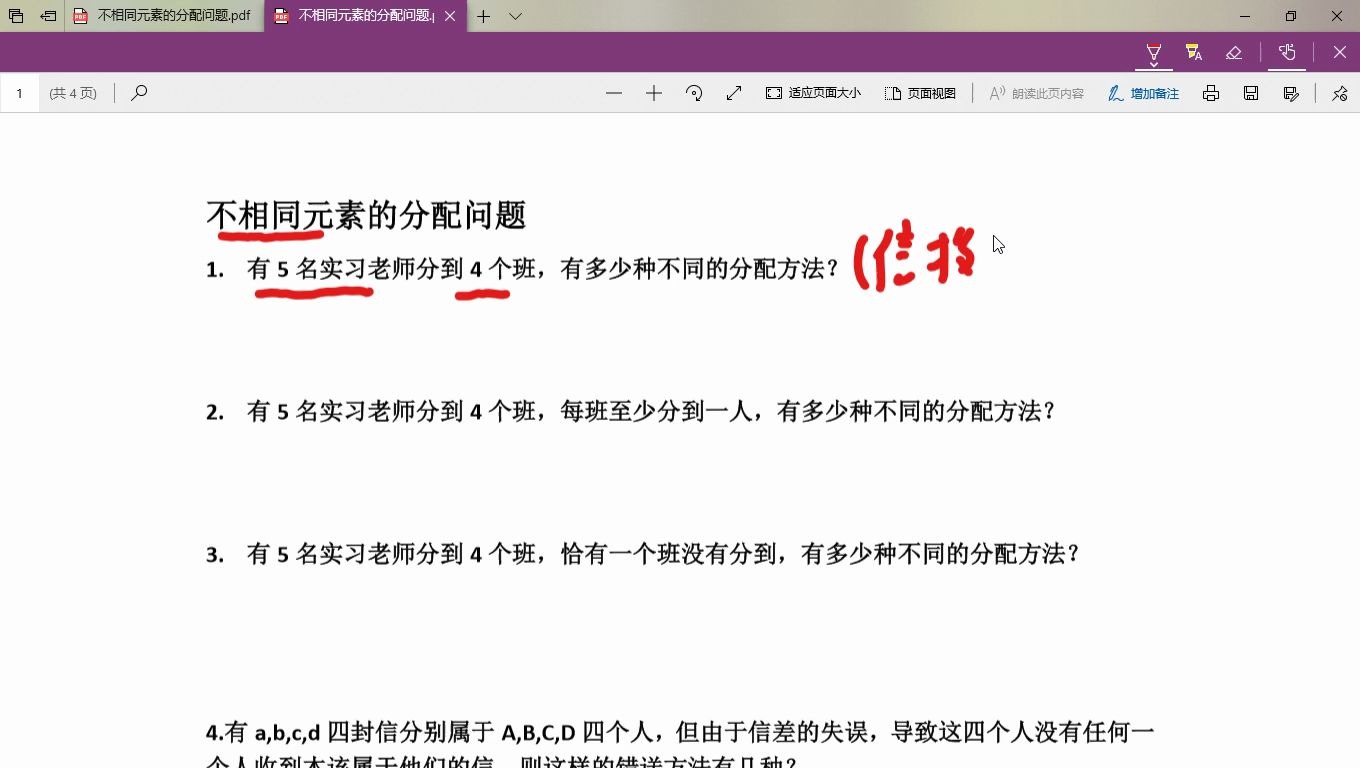Save the PDF with floppy icon
This screenshot has height=768, width=1360.
pyautogui.click(x=1251, y=93)
